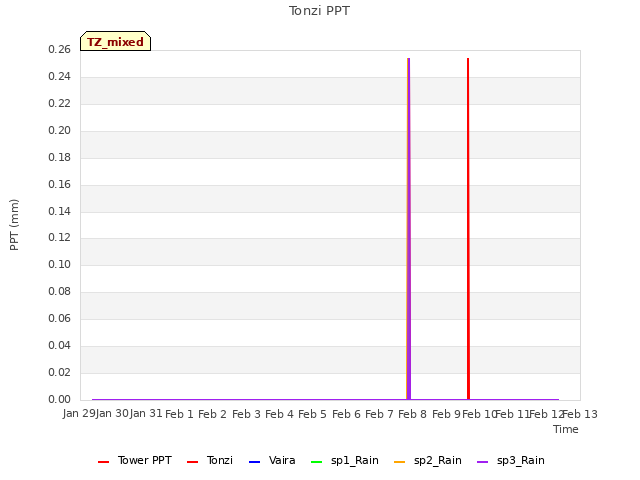This screenshot has height=480, width=640.
Task: Click the 0.16 y-axis tick label
Action: (60, 184)
